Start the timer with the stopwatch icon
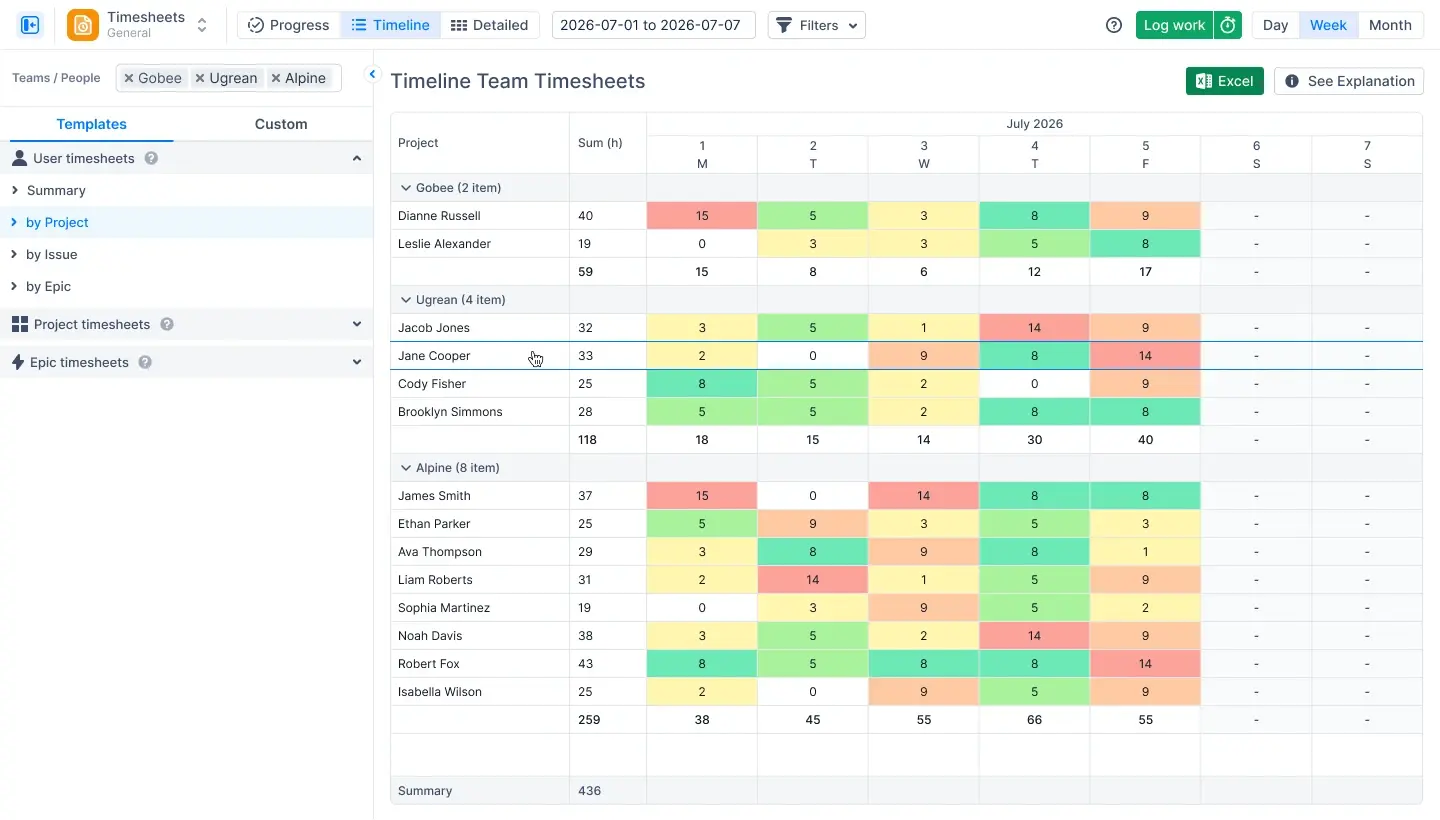This screenshot has width=1440, height=820. pyautogui.click(x=1228, y=25)
